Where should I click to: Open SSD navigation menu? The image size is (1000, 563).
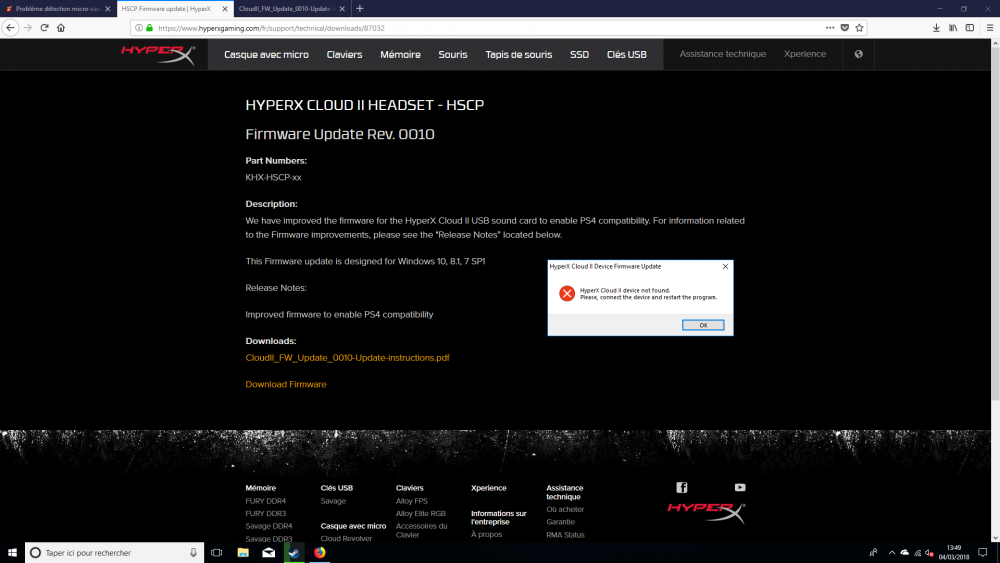[579, 55]
